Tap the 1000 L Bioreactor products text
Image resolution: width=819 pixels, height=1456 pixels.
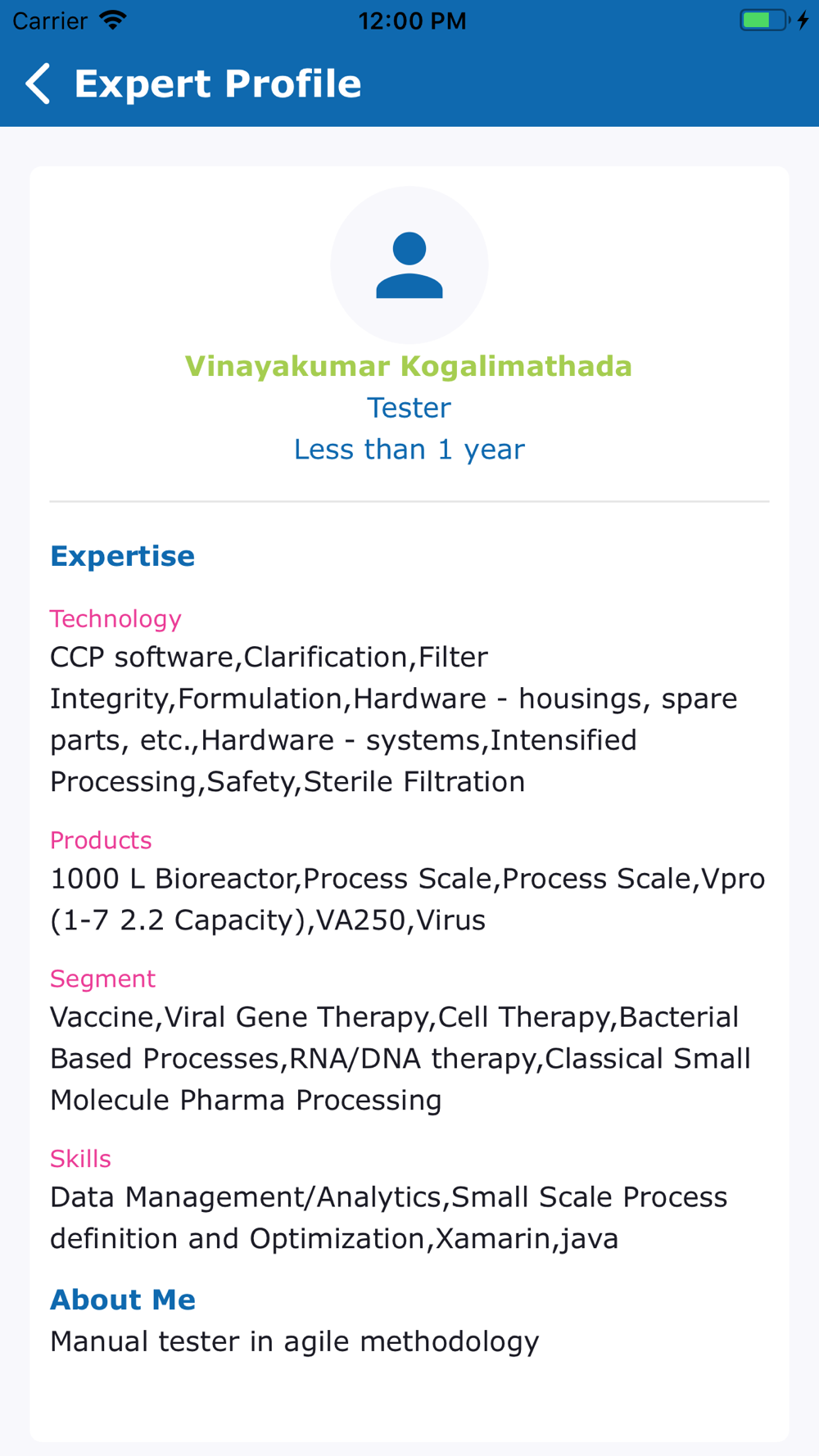pyautogui.click(x=408, y=899)
